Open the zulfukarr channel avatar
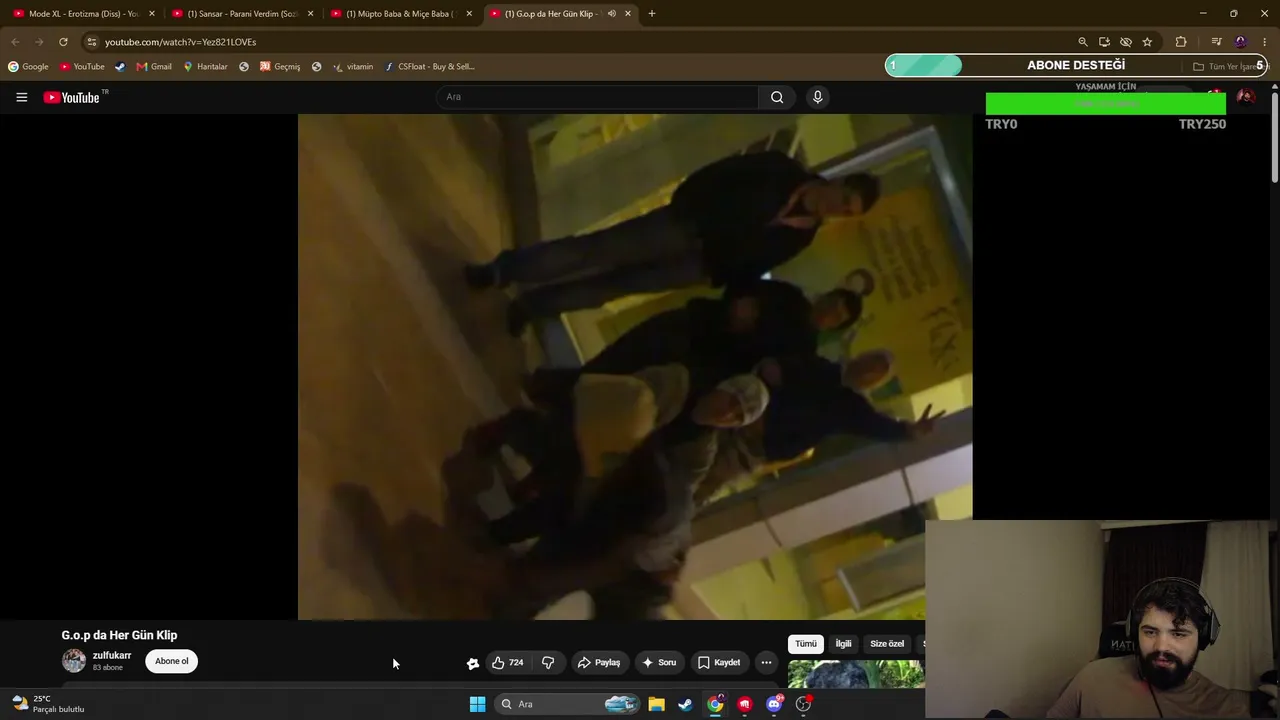Viewport: 1280px width, 720px height. click(74, 661)
